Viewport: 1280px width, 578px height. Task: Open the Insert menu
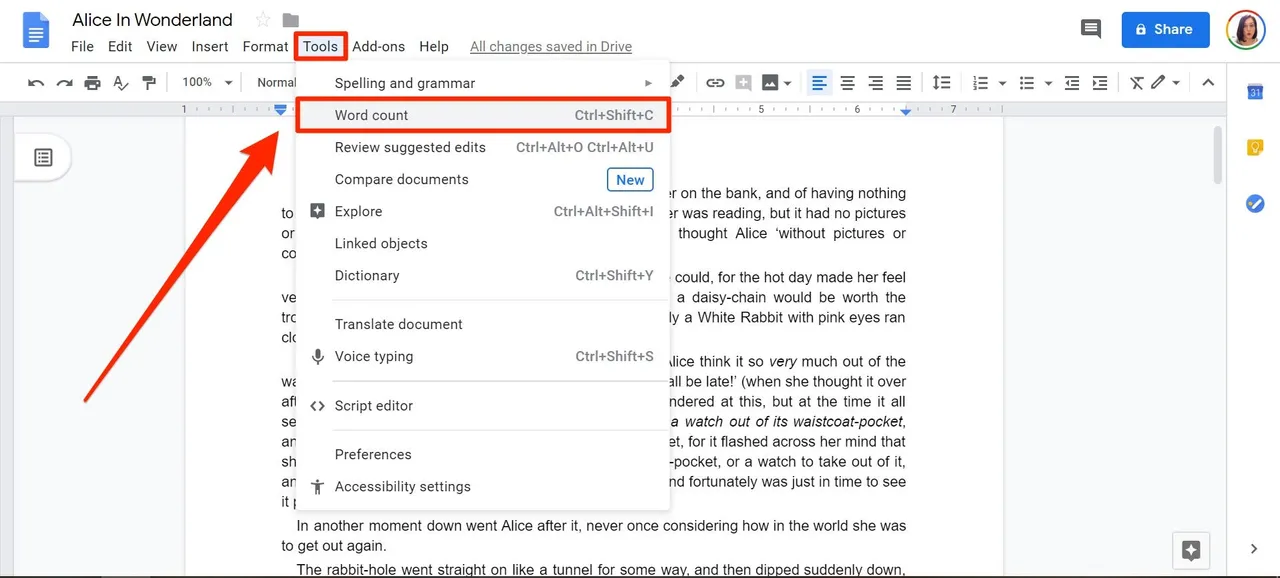(210, 46)
